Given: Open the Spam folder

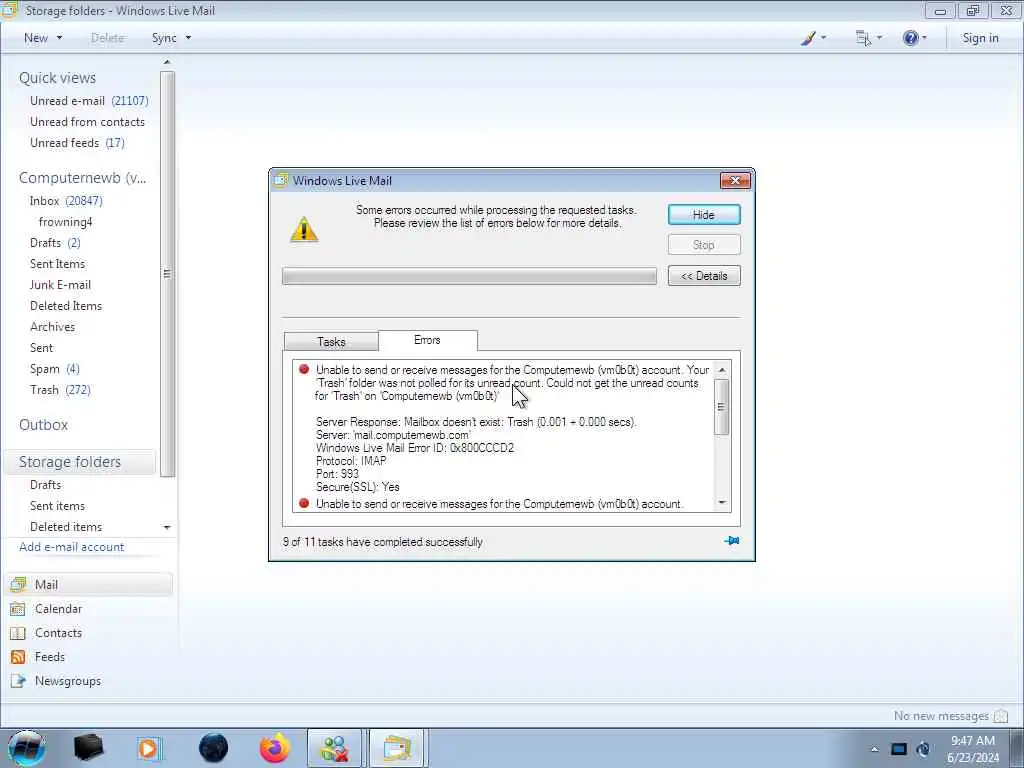Looking at the screenshot, I should click(x=55, y=369).
